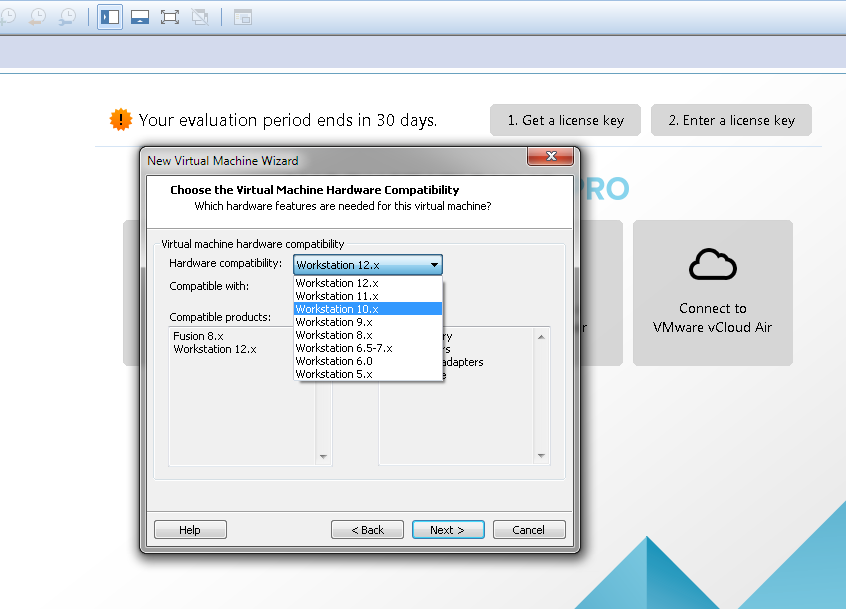Click Fusion 8.x in compatible products
Viewport: 846px width, 609px height.
point(198,336)
